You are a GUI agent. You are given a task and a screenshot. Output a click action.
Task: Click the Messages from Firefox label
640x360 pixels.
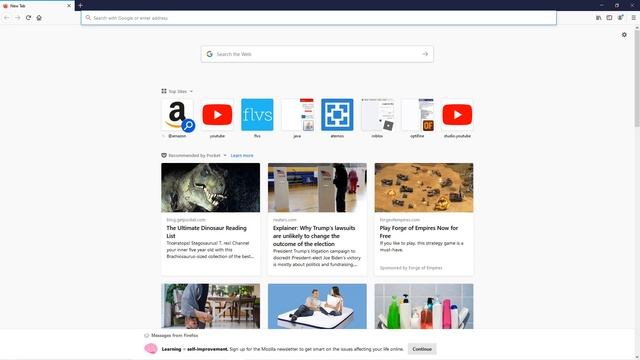click(174, 336)
